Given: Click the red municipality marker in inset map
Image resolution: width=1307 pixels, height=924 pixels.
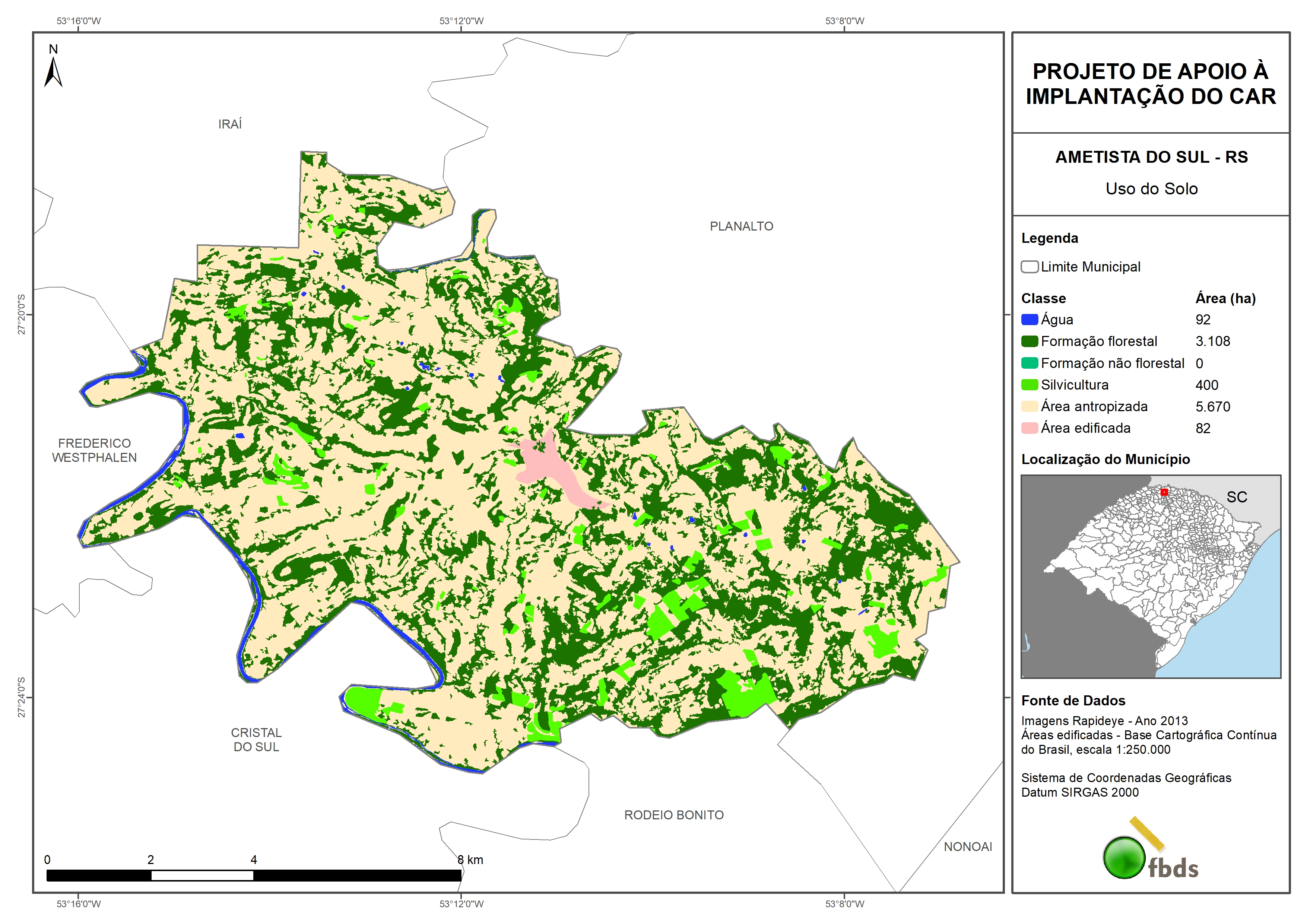Looking at the screenshot, I should click(1164, 492).
